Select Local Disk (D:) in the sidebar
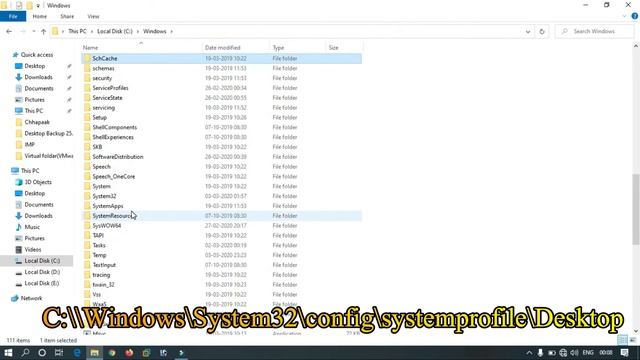The height and width of the screenshot is (360, 640). click(x=42, y=272)
